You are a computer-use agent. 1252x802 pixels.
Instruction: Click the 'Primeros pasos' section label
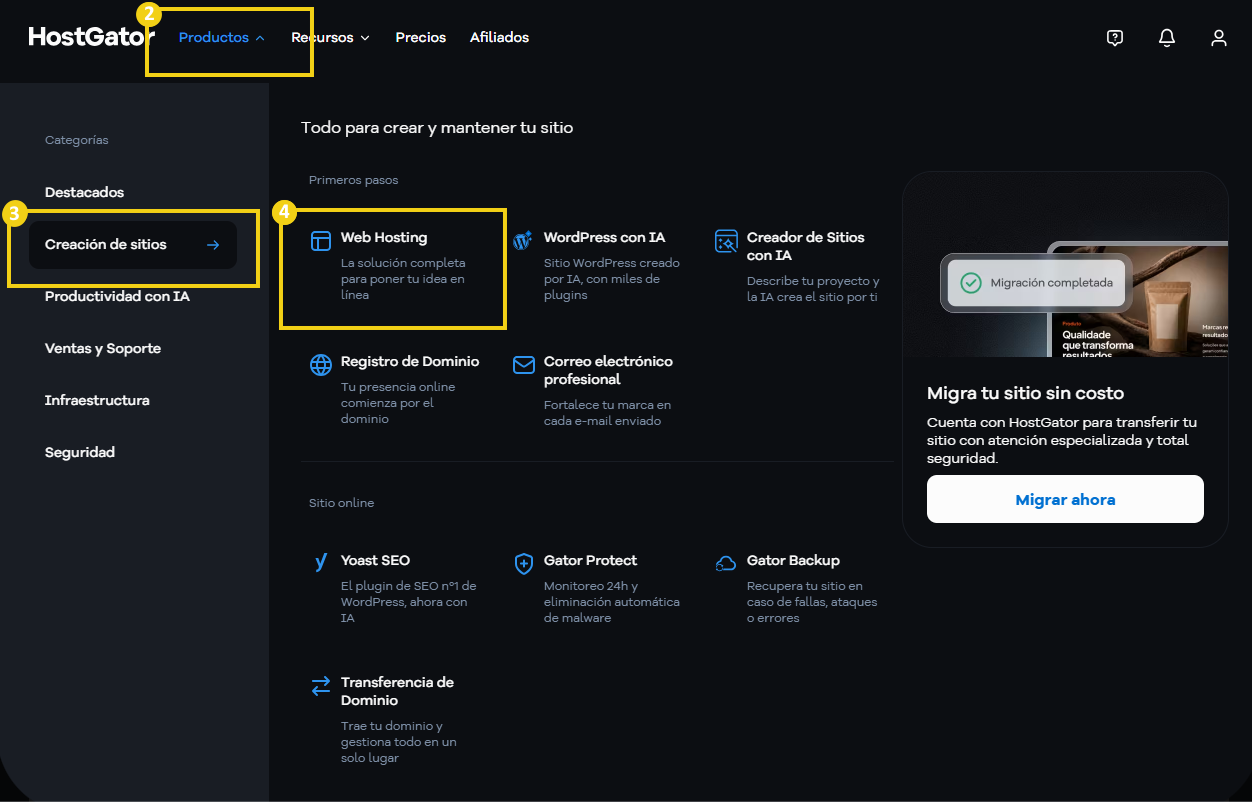click(353, 180)
